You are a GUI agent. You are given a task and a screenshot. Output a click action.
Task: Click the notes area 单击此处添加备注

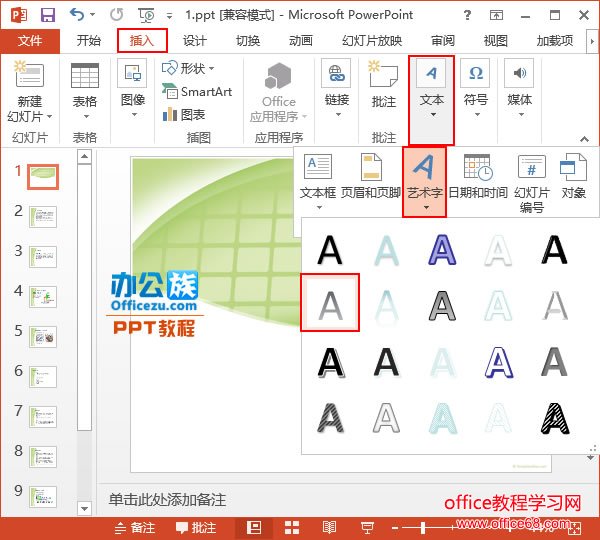point(167,500)
